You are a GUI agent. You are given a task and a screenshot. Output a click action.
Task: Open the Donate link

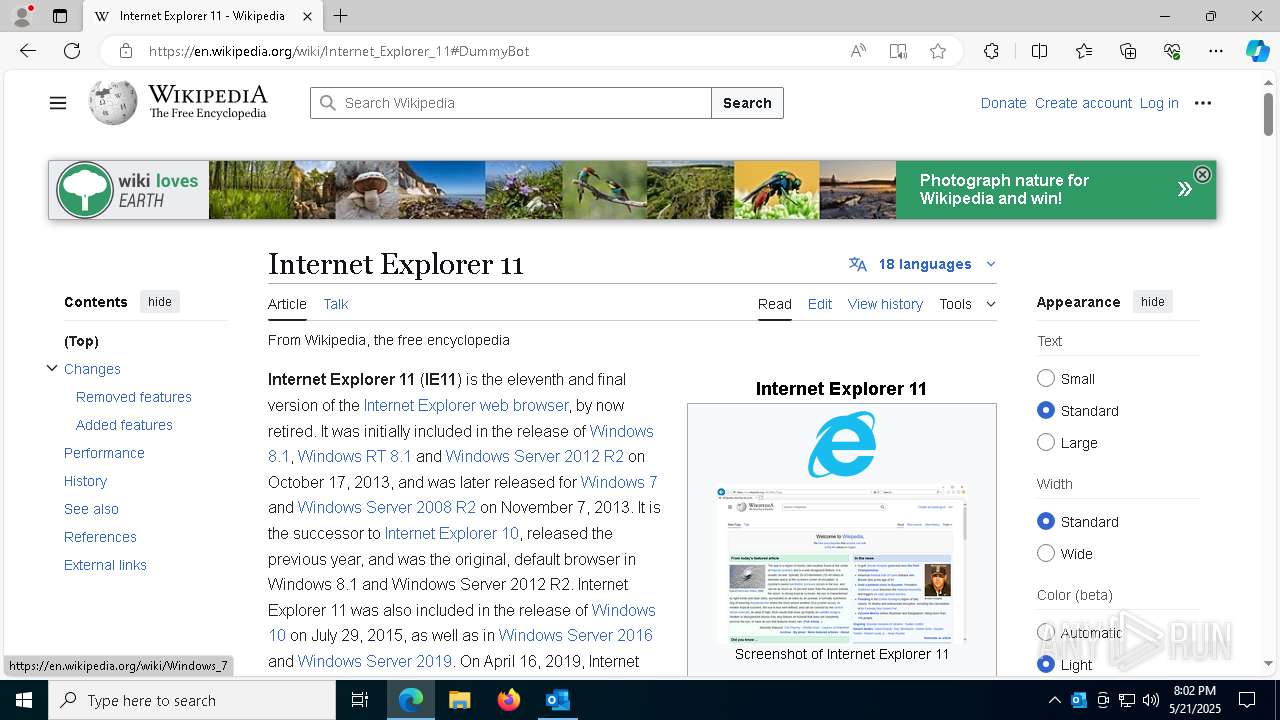[x=1003, y=103]
